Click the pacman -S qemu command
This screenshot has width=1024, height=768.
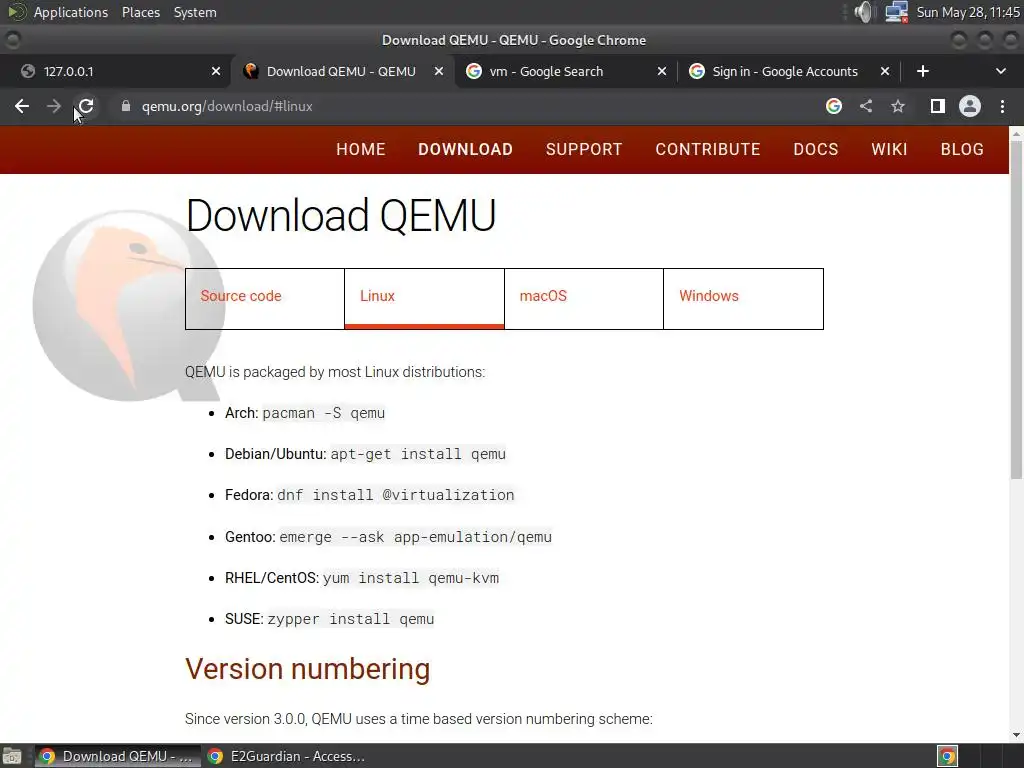pos(323,413)
